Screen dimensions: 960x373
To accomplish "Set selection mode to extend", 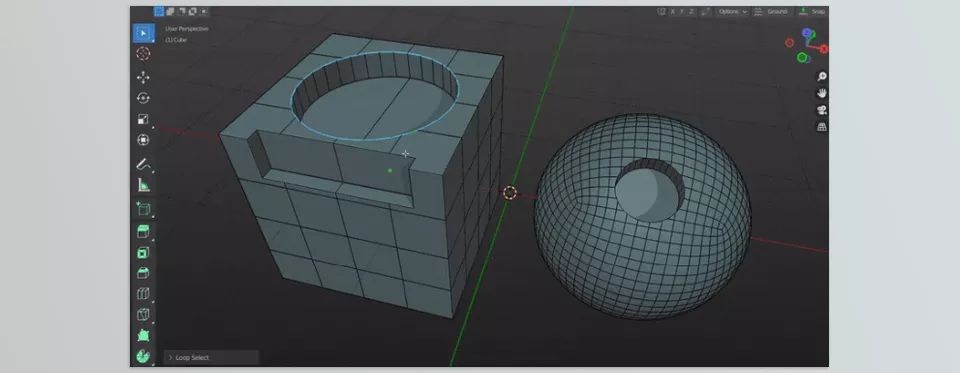I will pyautogui.click(x=170, y=11).
